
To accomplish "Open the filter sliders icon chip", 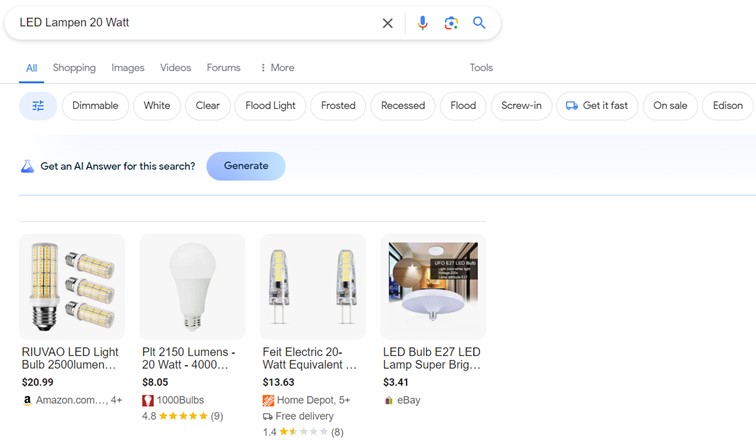I will tap(38, 106).
